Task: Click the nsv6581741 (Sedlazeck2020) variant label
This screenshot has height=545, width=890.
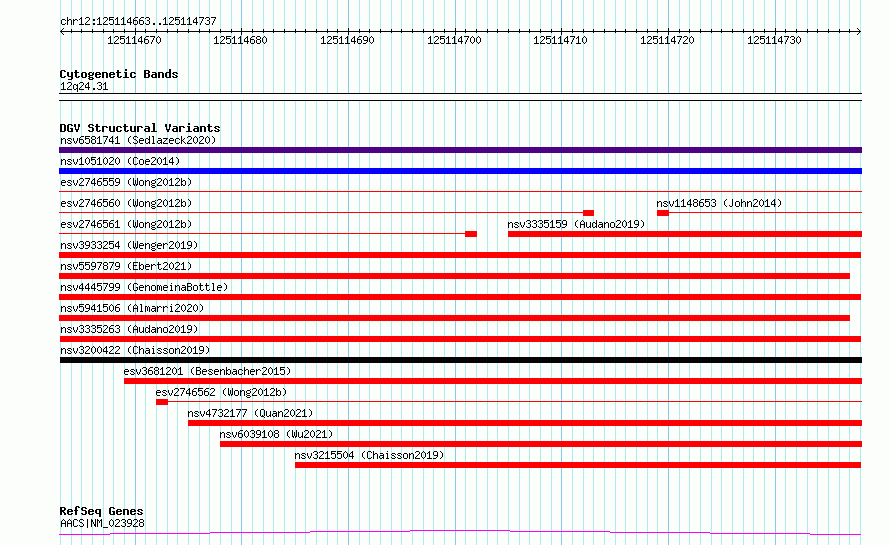Action: point(138,140)
